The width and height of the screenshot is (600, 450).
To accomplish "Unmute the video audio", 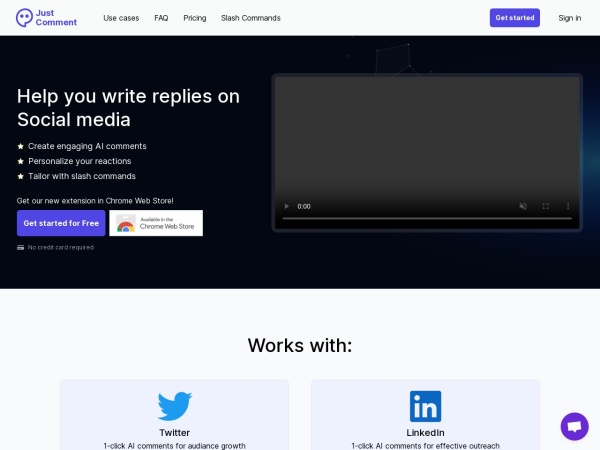I will tap(523, 206).
